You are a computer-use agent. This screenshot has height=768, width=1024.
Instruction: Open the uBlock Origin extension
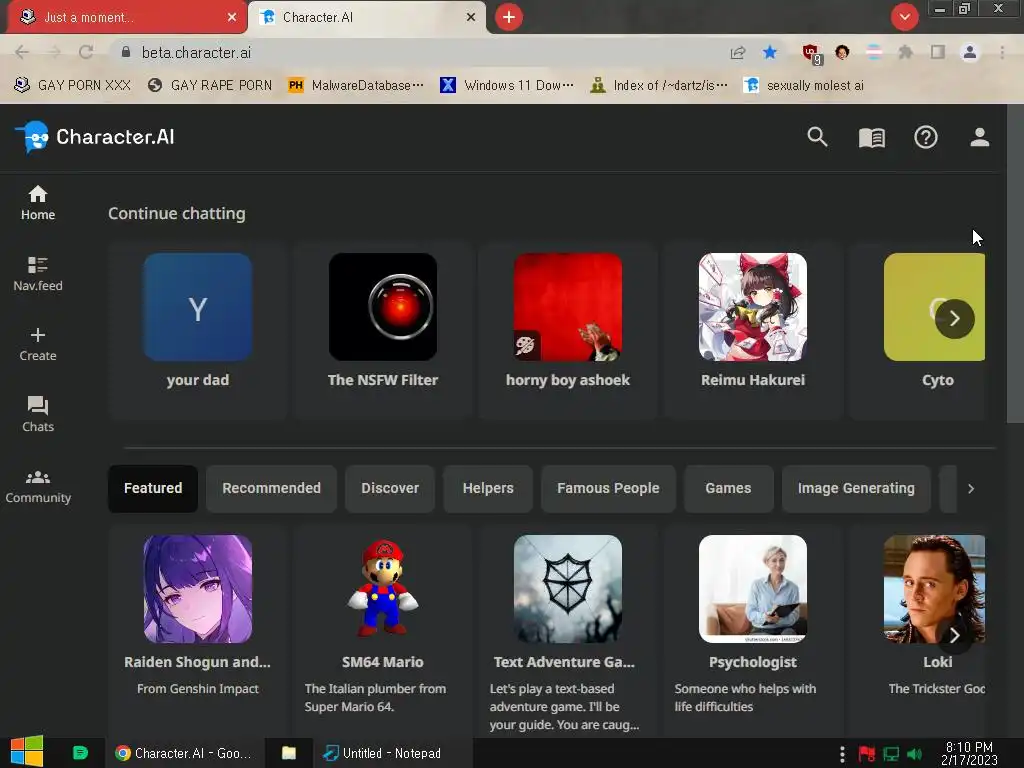[811, 54]
